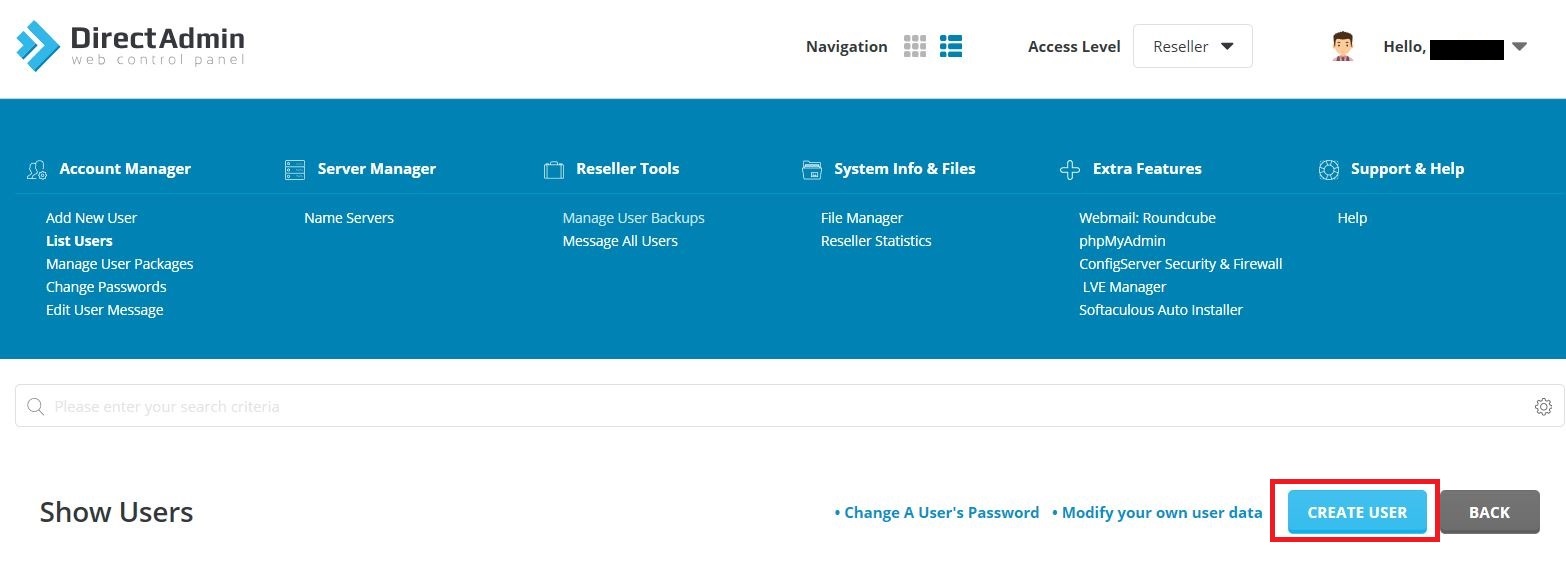Open search settings gear icon
This screenshot has height=571, width=1566.
pos(1543,406)
